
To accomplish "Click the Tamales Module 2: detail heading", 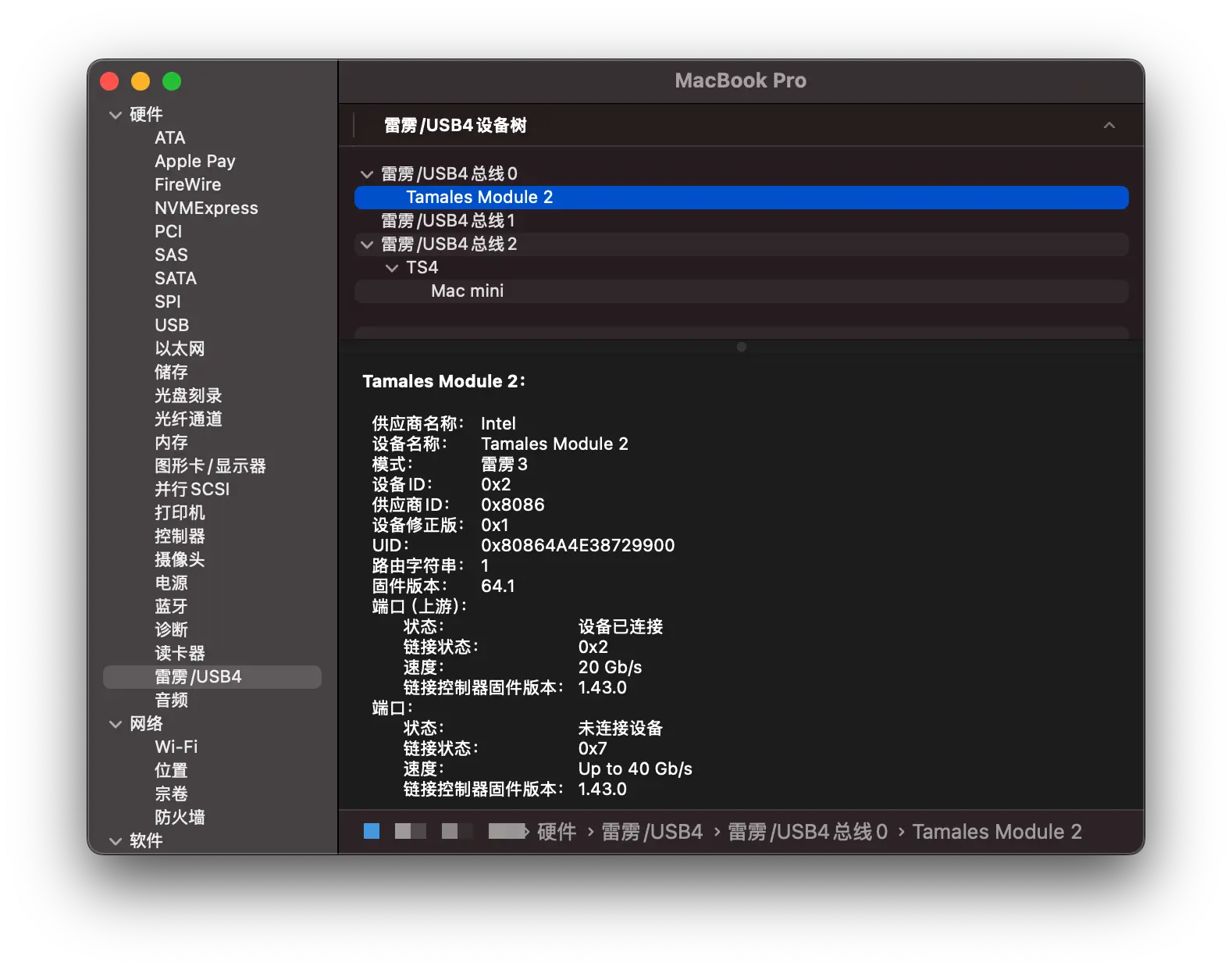I will pyautogui.click(x=443, y=381).
